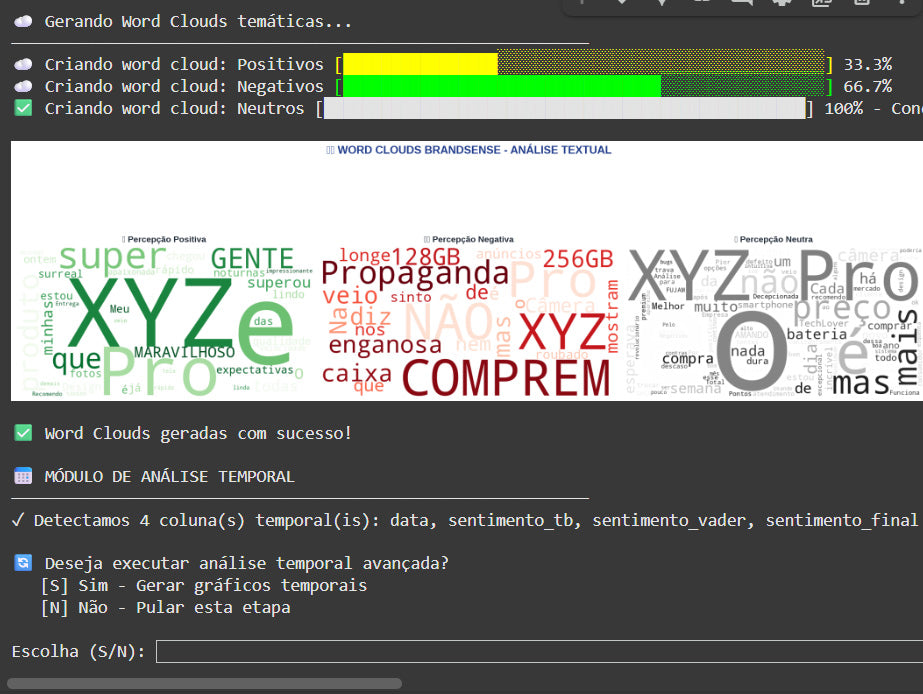Screen dimensions: 923x694
Task: Click the green checkmark beside the Neutros line
Action: coord(23,108)
